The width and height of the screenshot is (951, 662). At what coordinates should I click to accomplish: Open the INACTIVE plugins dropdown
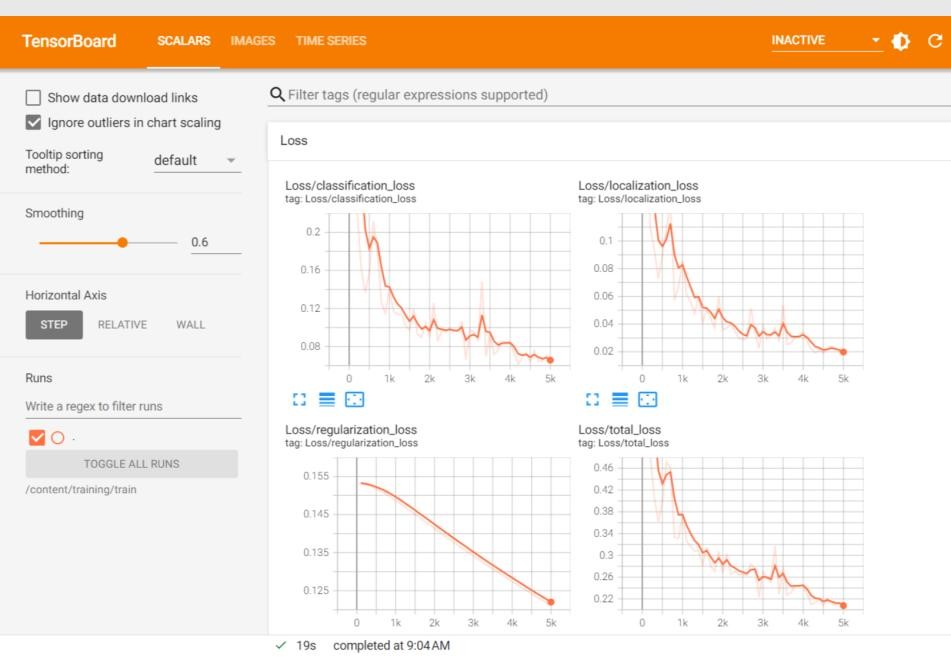coord(826,41)
